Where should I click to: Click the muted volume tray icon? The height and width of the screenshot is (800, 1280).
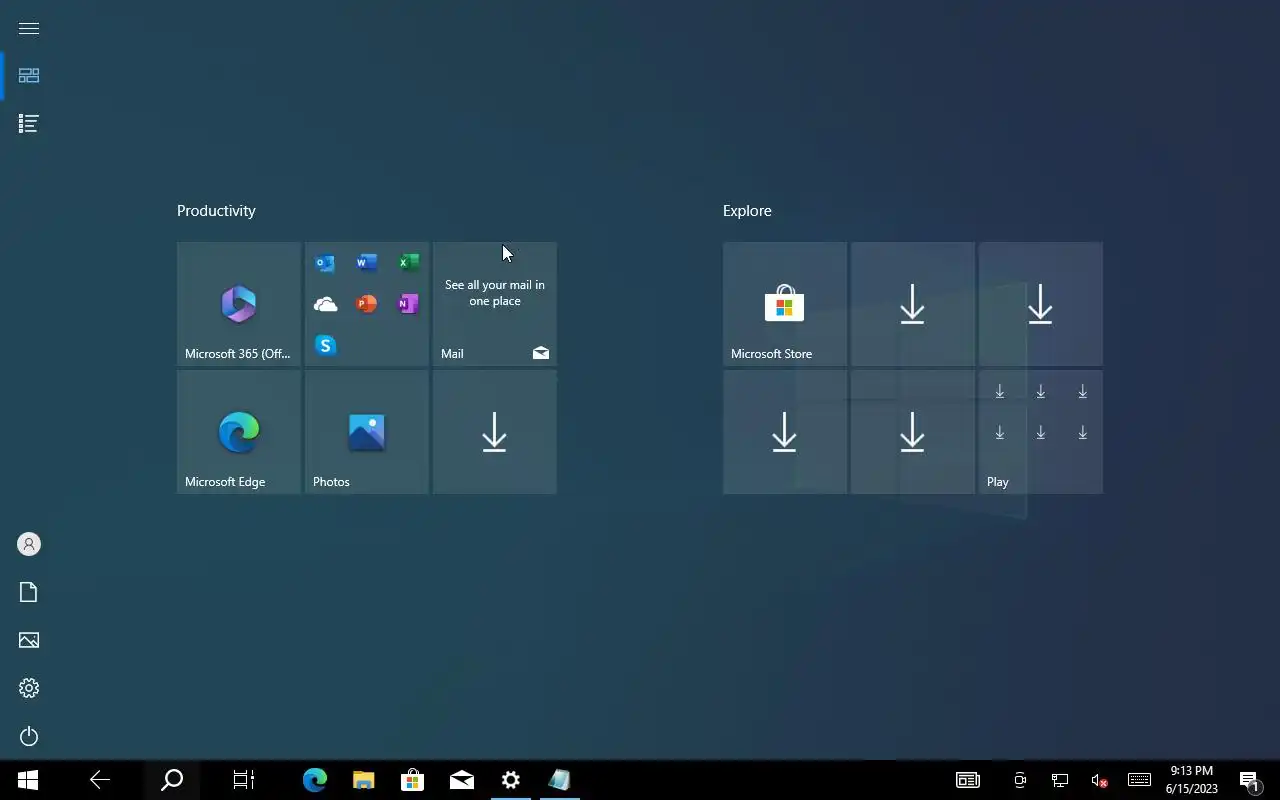click(x=1100, y=780)
